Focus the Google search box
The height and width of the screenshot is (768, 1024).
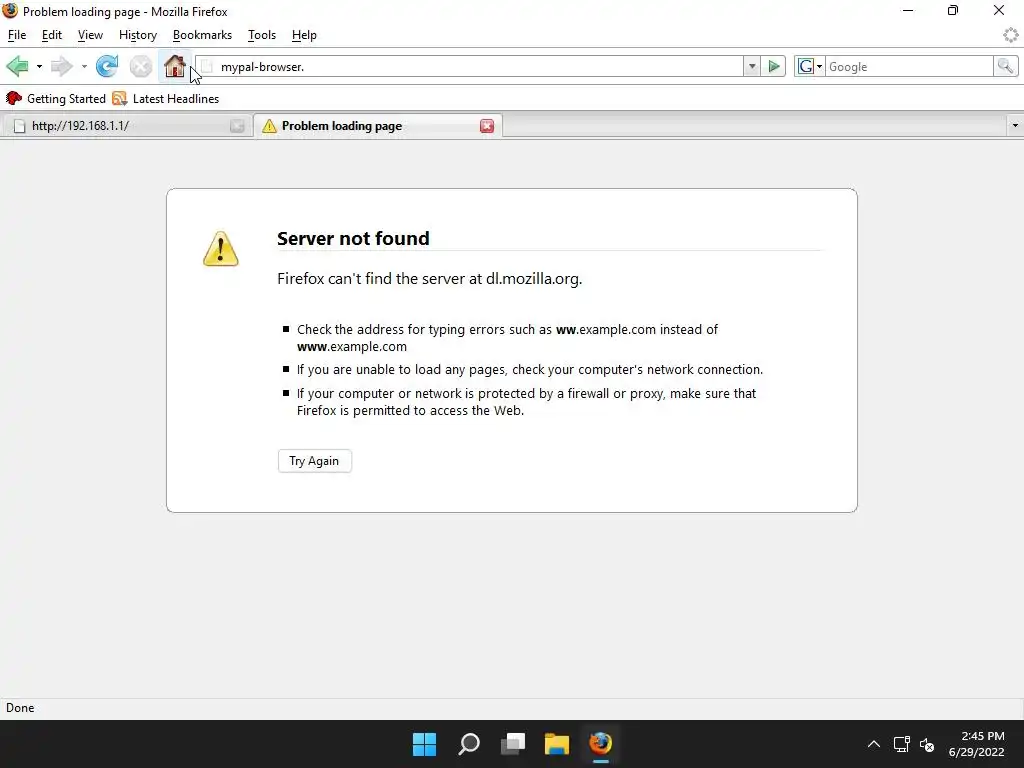[910, 67]
